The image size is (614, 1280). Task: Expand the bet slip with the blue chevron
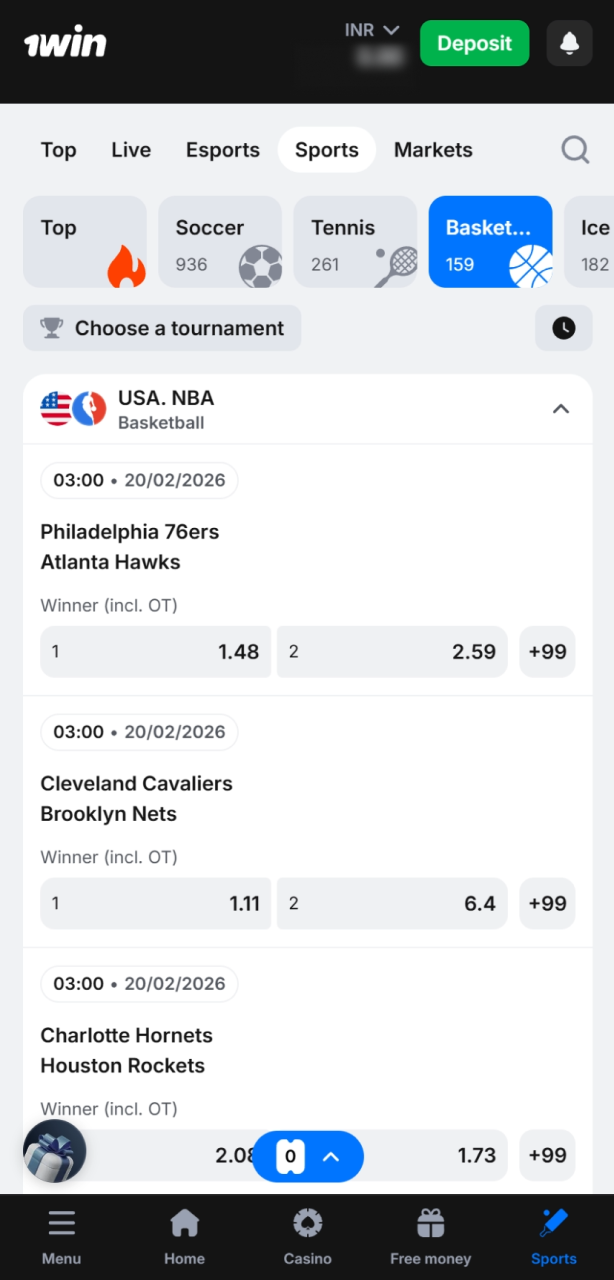[330, 1156]
